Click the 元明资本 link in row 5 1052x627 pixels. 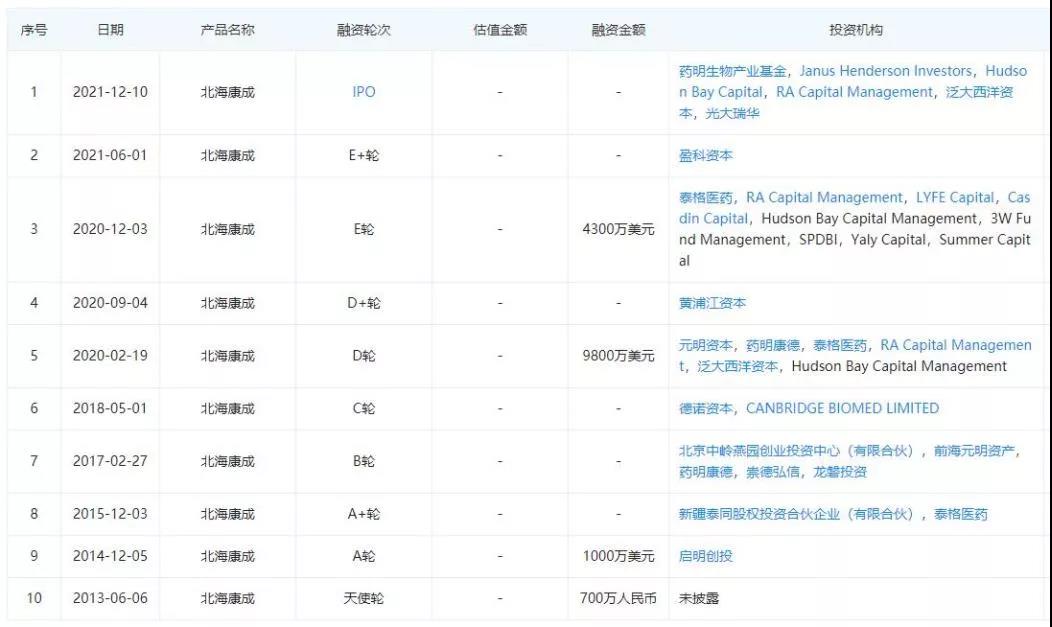[x=706, y=344]
